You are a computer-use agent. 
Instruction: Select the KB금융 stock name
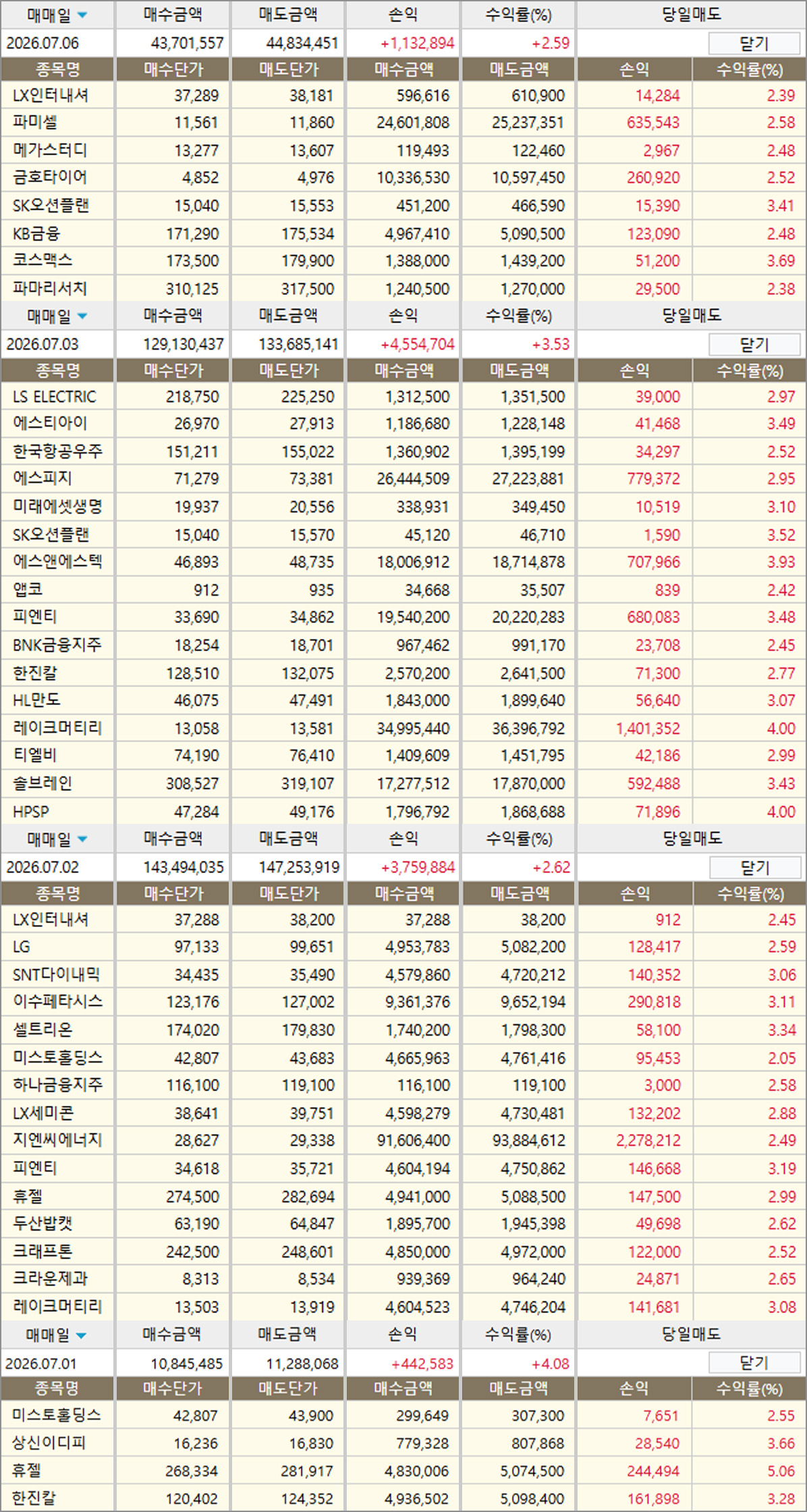[x=36, y=233]
